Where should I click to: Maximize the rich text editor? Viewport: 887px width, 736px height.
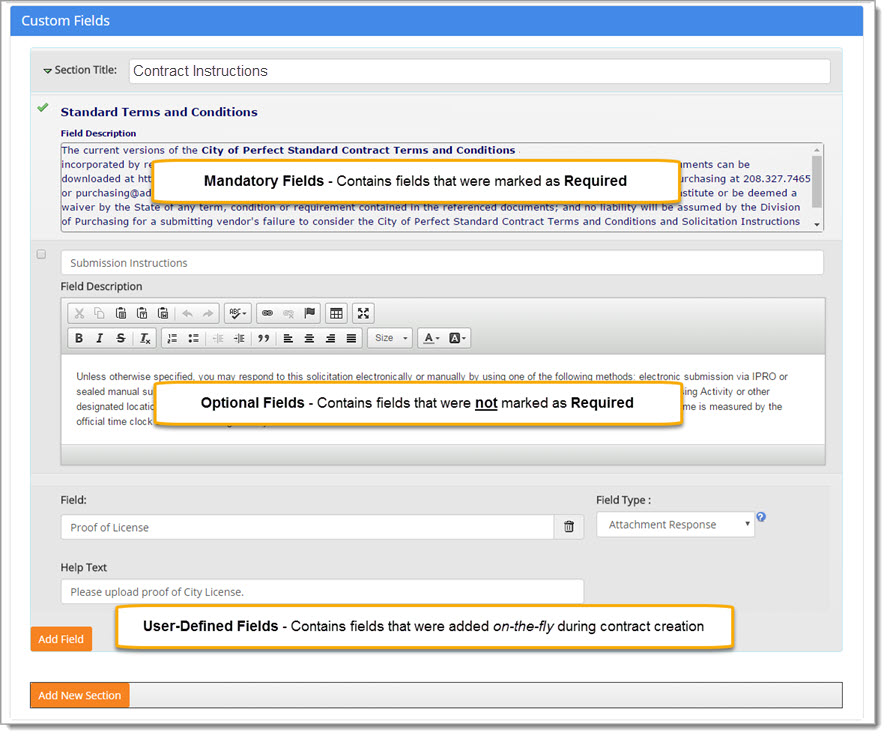tap(364, 313)
